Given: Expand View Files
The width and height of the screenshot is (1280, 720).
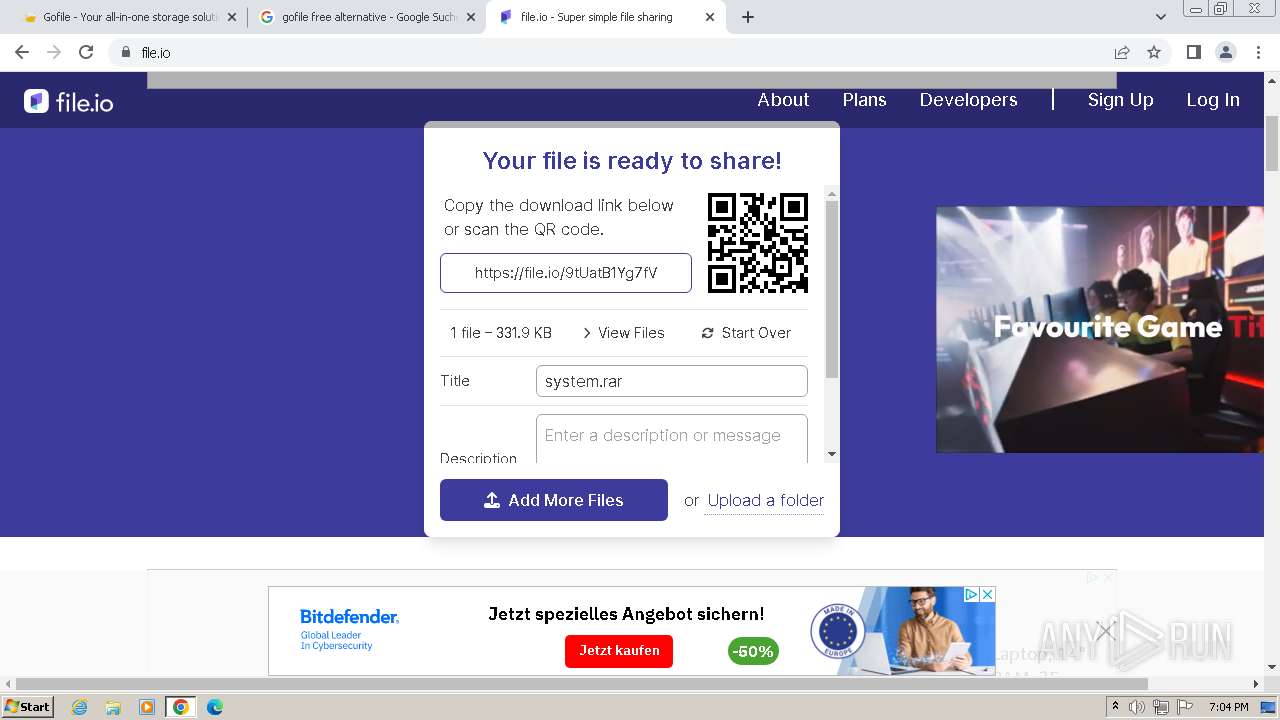Looking at the screenshot, I should (x=623, y=333).
